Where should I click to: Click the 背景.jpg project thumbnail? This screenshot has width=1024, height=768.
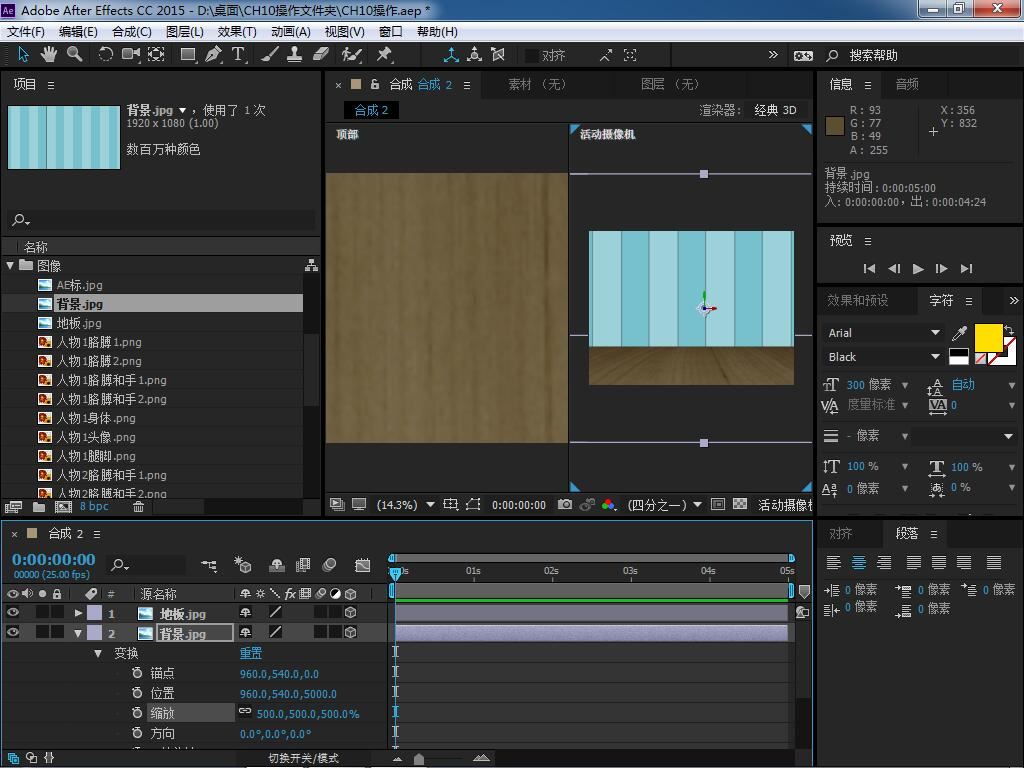tap(64, 137)
